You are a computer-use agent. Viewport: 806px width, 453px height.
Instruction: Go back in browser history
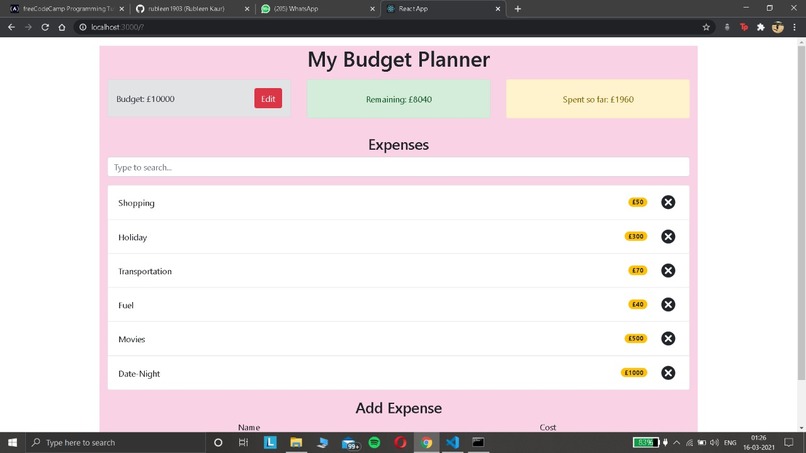[11, 27]
